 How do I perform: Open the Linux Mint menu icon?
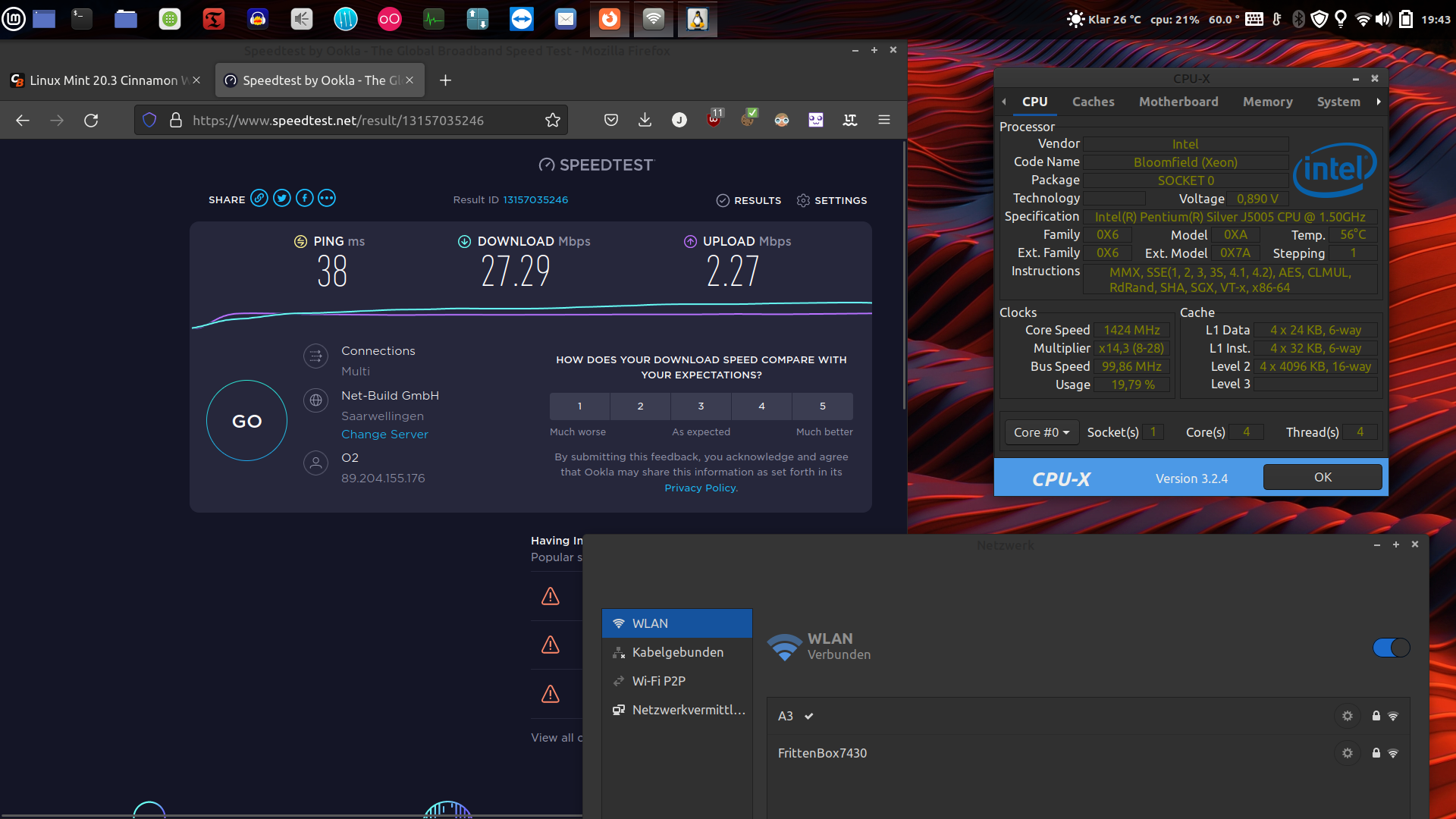[x=14, y=19]
